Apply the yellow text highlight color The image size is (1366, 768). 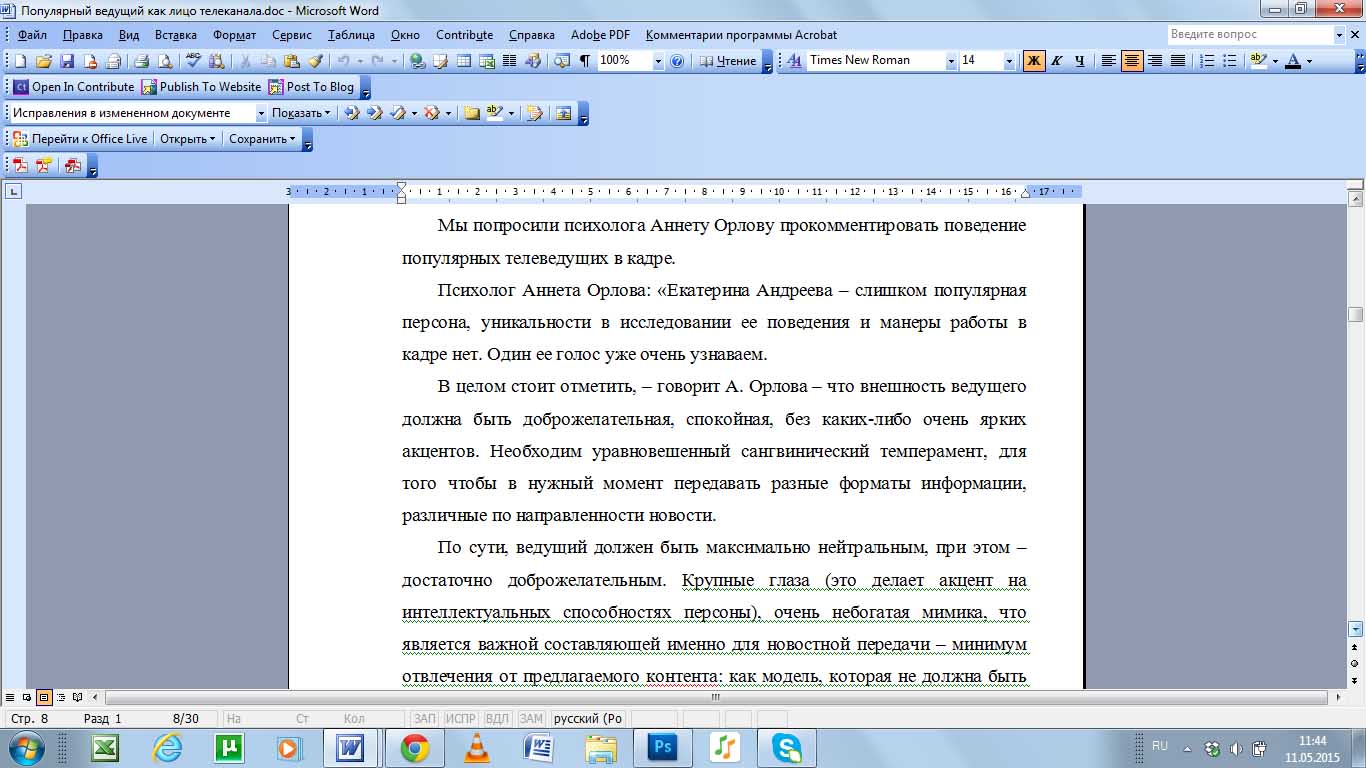pyautogui.click(x=1257, y=61)
